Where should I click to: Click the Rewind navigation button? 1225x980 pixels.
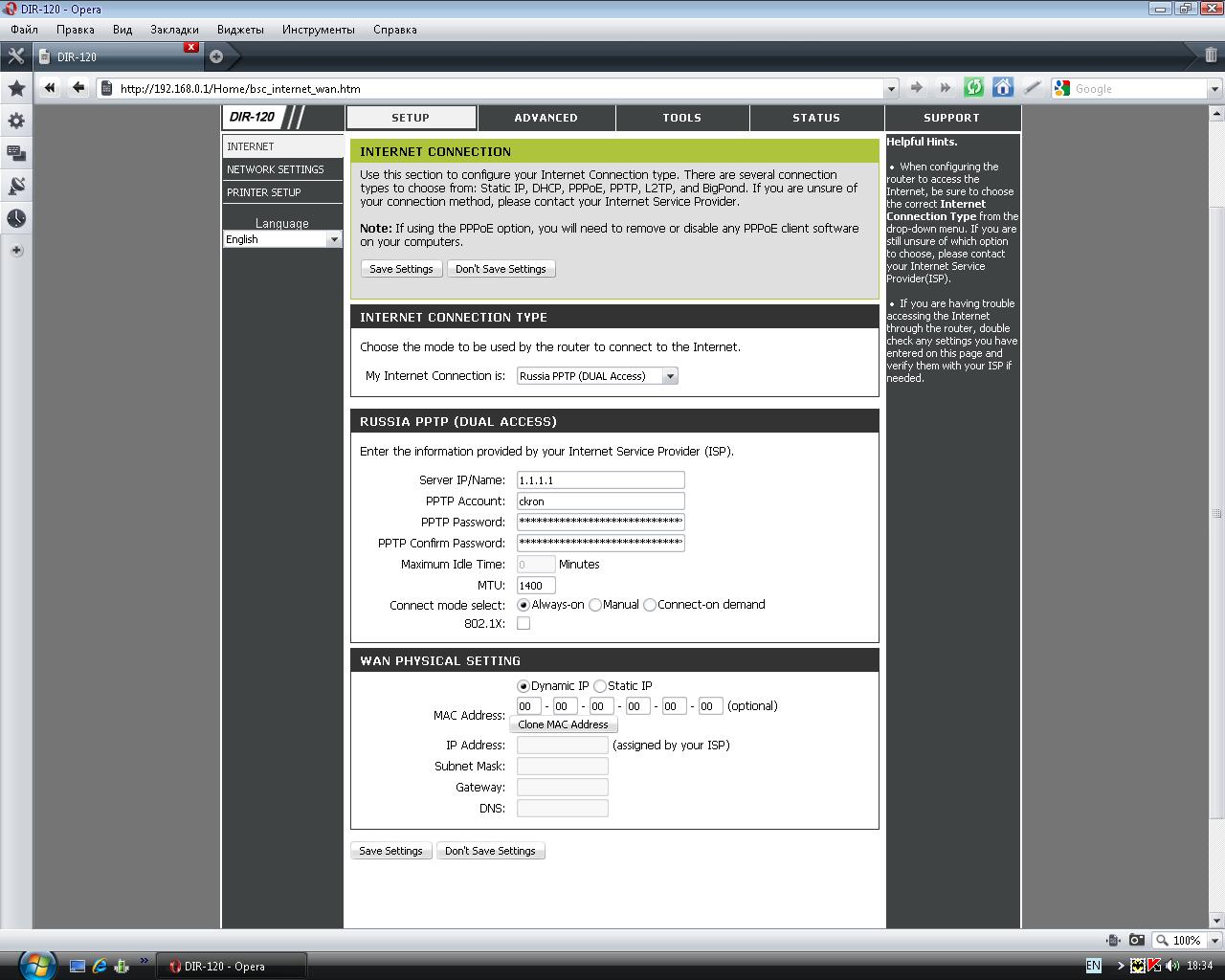coord(50,88)
